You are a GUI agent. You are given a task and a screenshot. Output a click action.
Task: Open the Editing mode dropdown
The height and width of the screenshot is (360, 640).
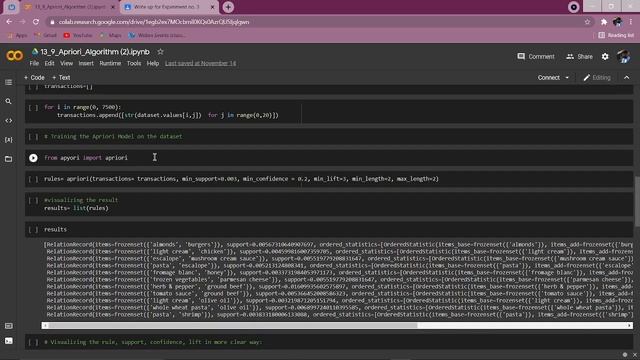(x=597, y=78)
